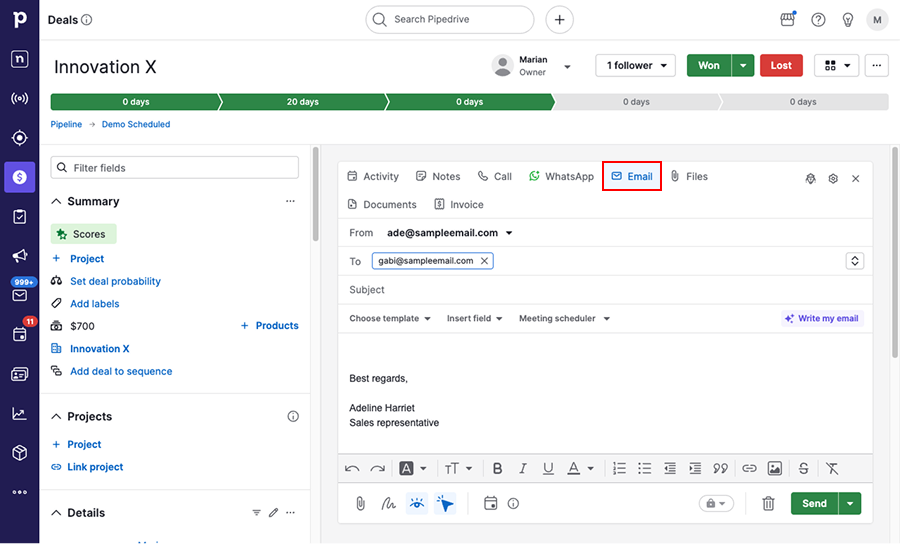Open the Mail inbox icon with 999+ badge
900x544 pixels.
click(x=20, y=295)
